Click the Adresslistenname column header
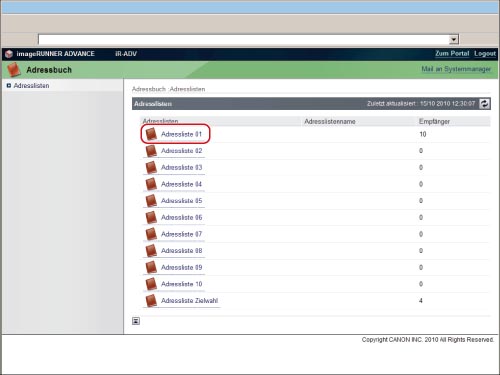The width and height of the screenshot is (500, 375). (330, 121)
